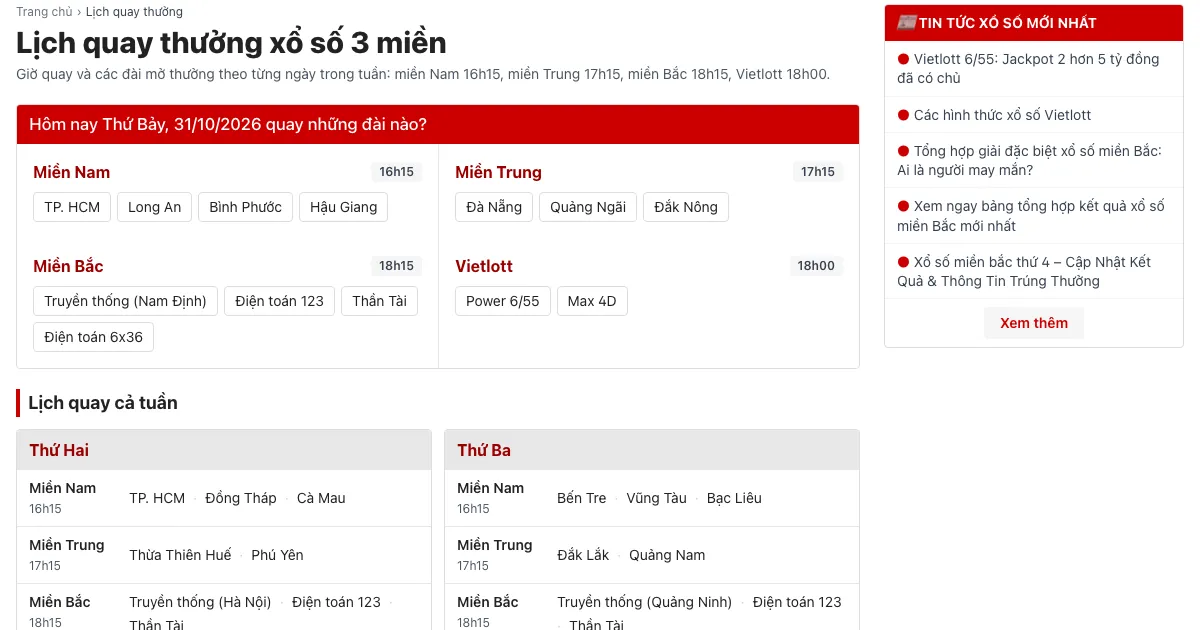Open Đắk Lắk in the Thứ Ba card
The image size is (1200, 630).
[x=583, y=555]
